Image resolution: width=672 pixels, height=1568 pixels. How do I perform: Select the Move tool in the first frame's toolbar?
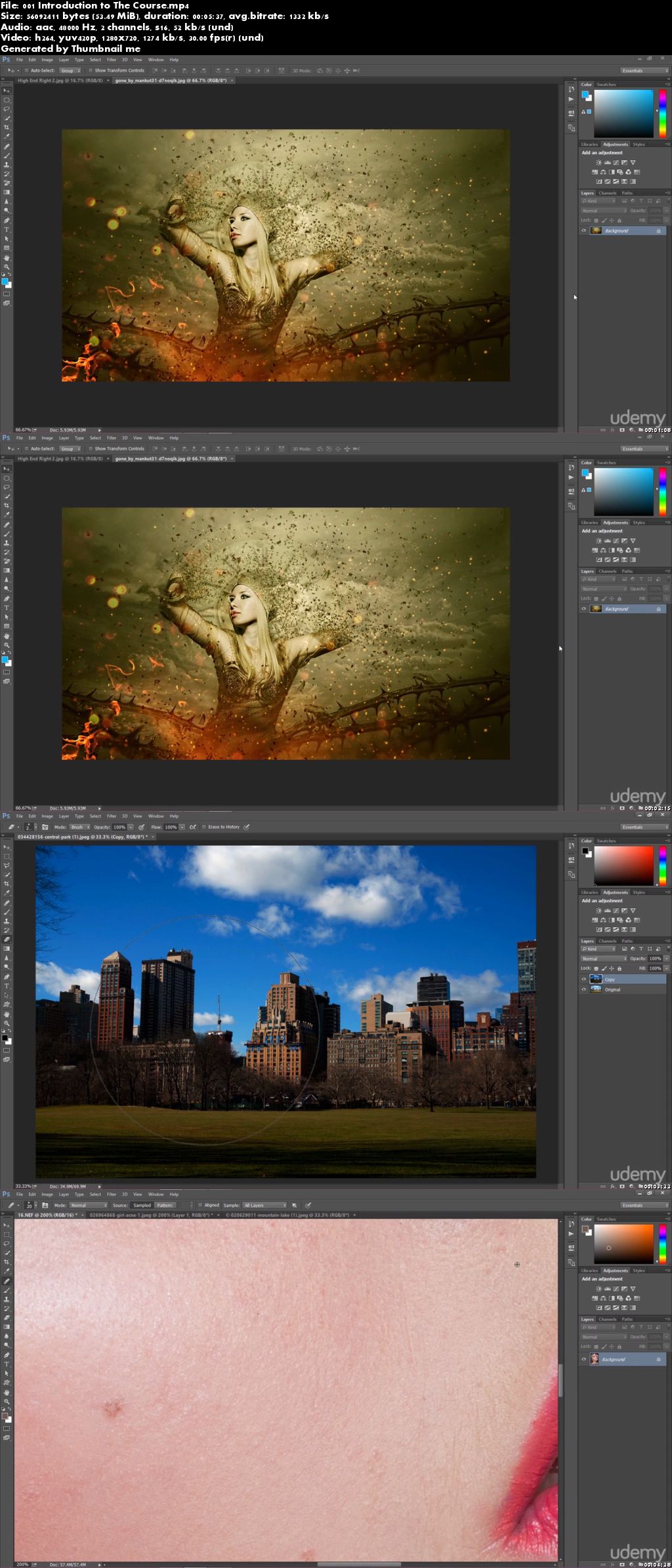pyautogui.click(x=7, y=91)
